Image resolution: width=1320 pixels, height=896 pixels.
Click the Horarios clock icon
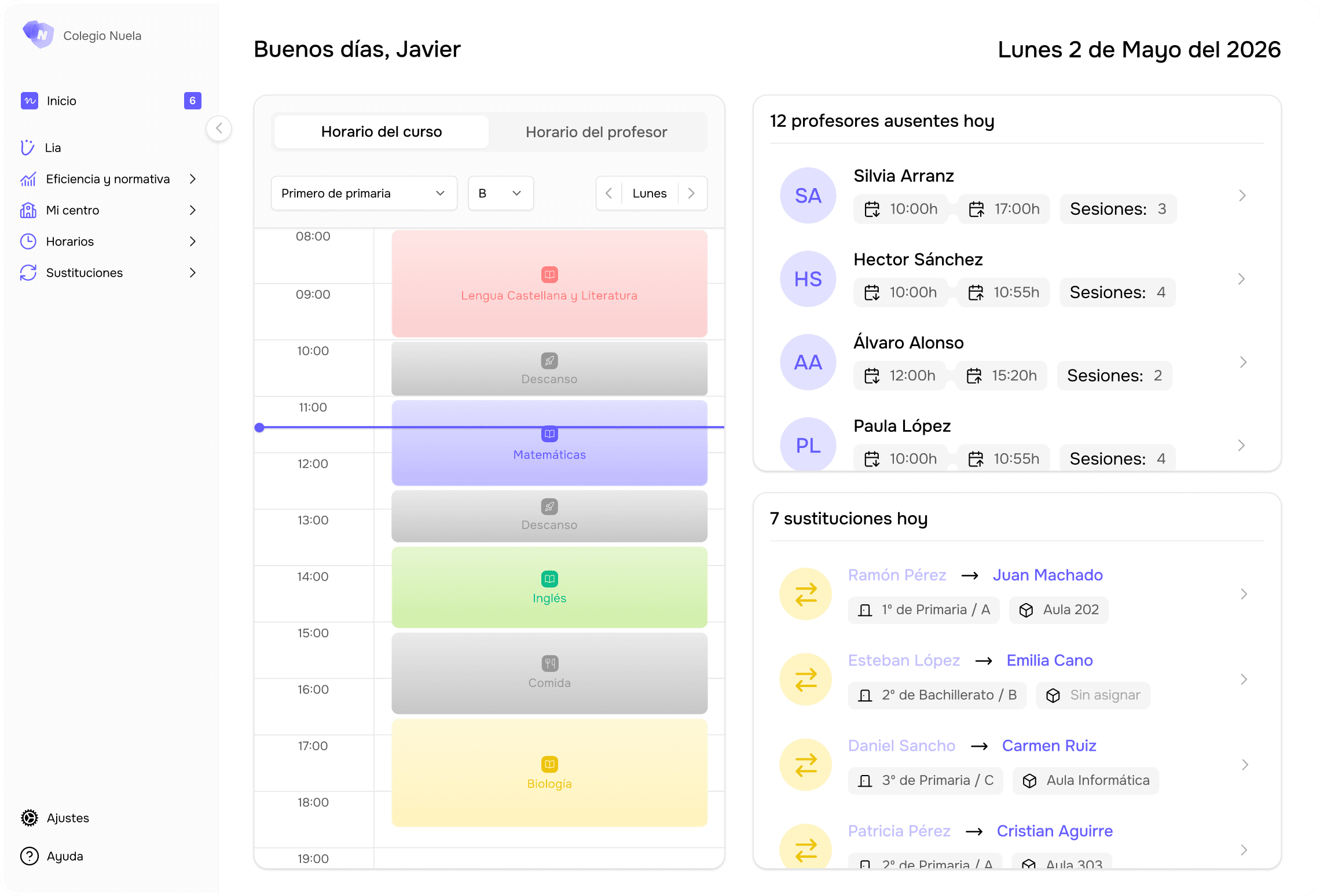(x=28, y=241)
